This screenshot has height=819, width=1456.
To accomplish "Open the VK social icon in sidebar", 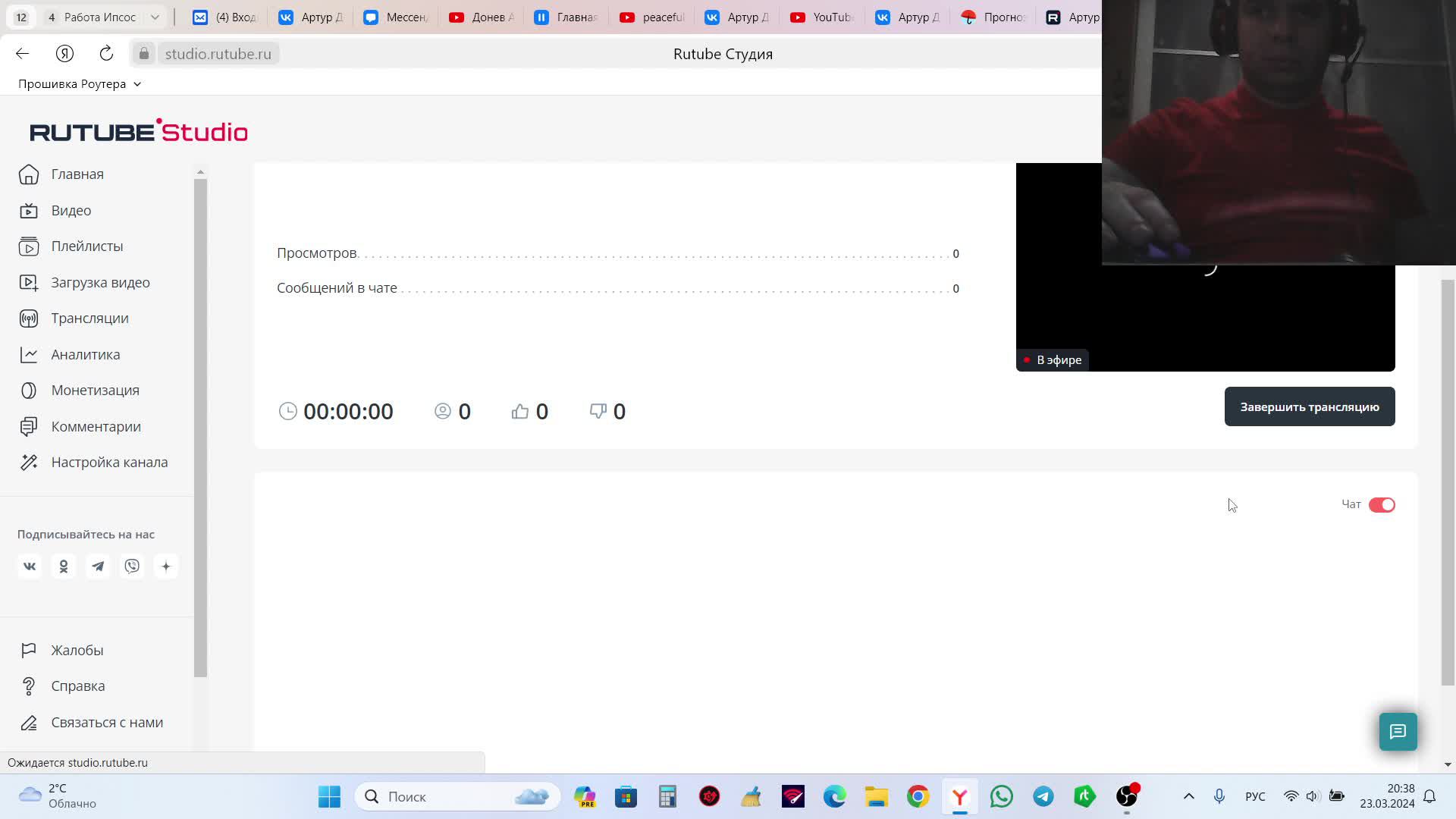I will point(30,566).
